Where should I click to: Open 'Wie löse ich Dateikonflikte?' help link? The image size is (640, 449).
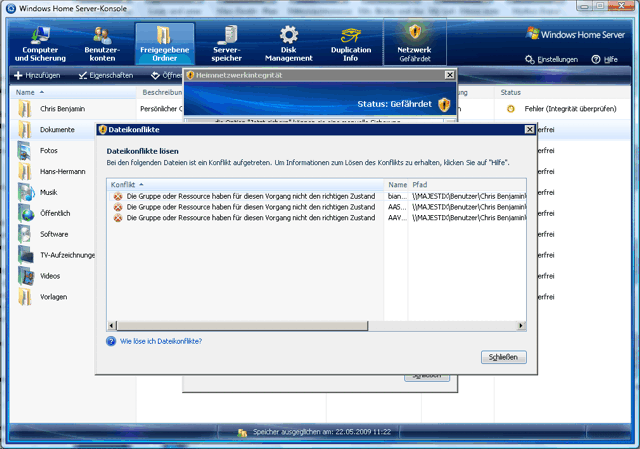tap(161, 341)
